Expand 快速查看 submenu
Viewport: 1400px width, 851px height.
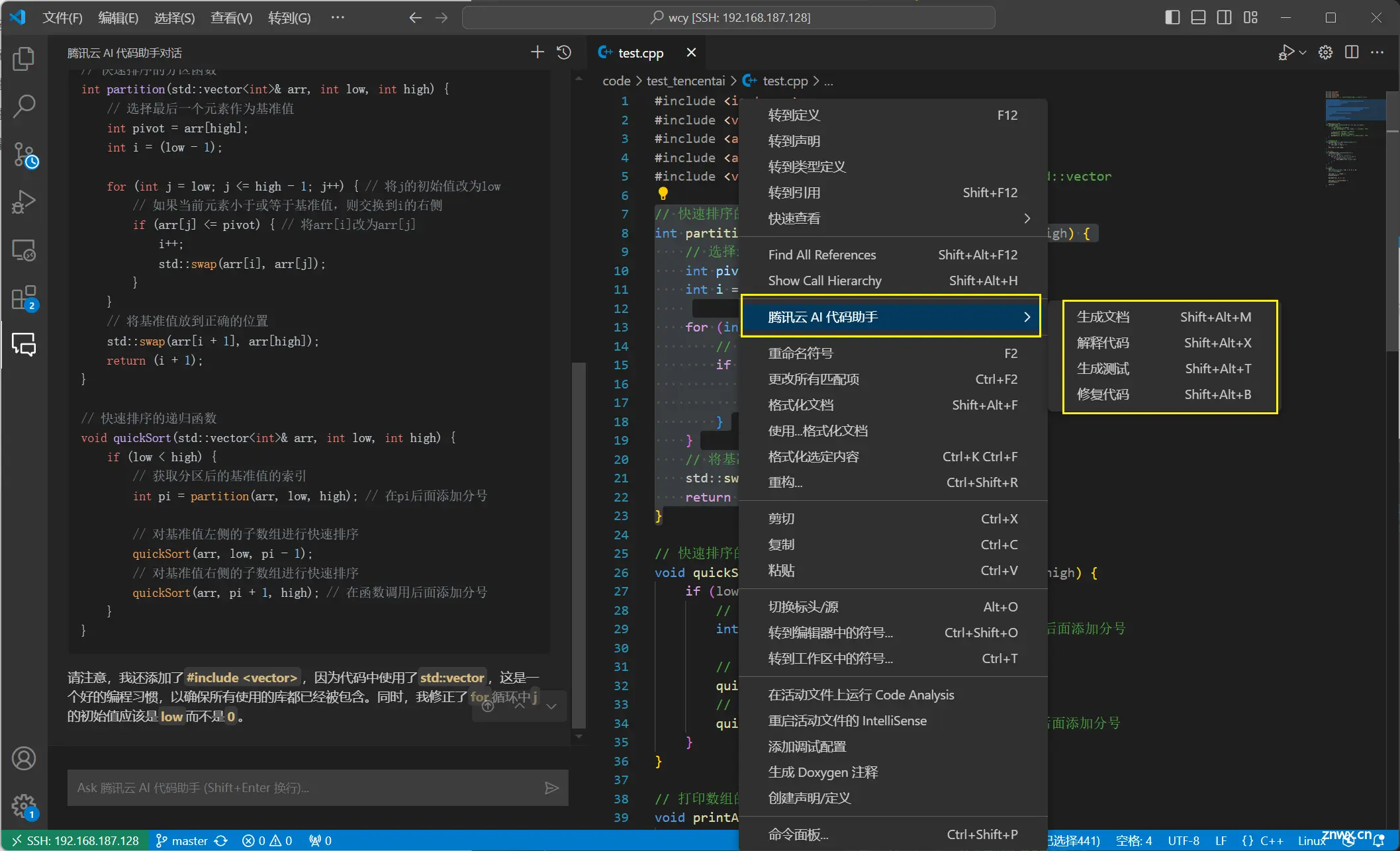[893, 218]
